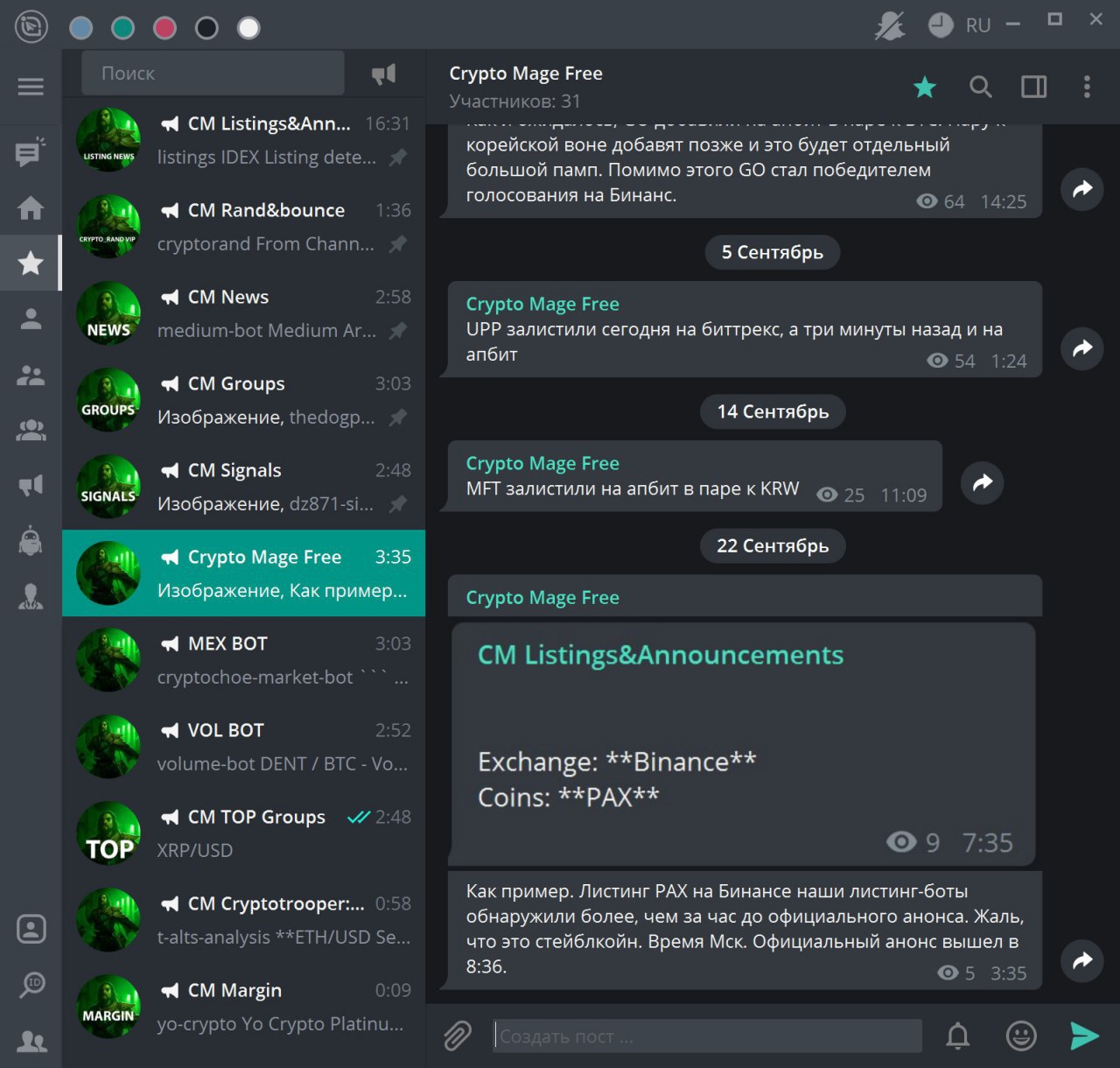
Task: Click the Поиск search field
Action: [213, 73]
